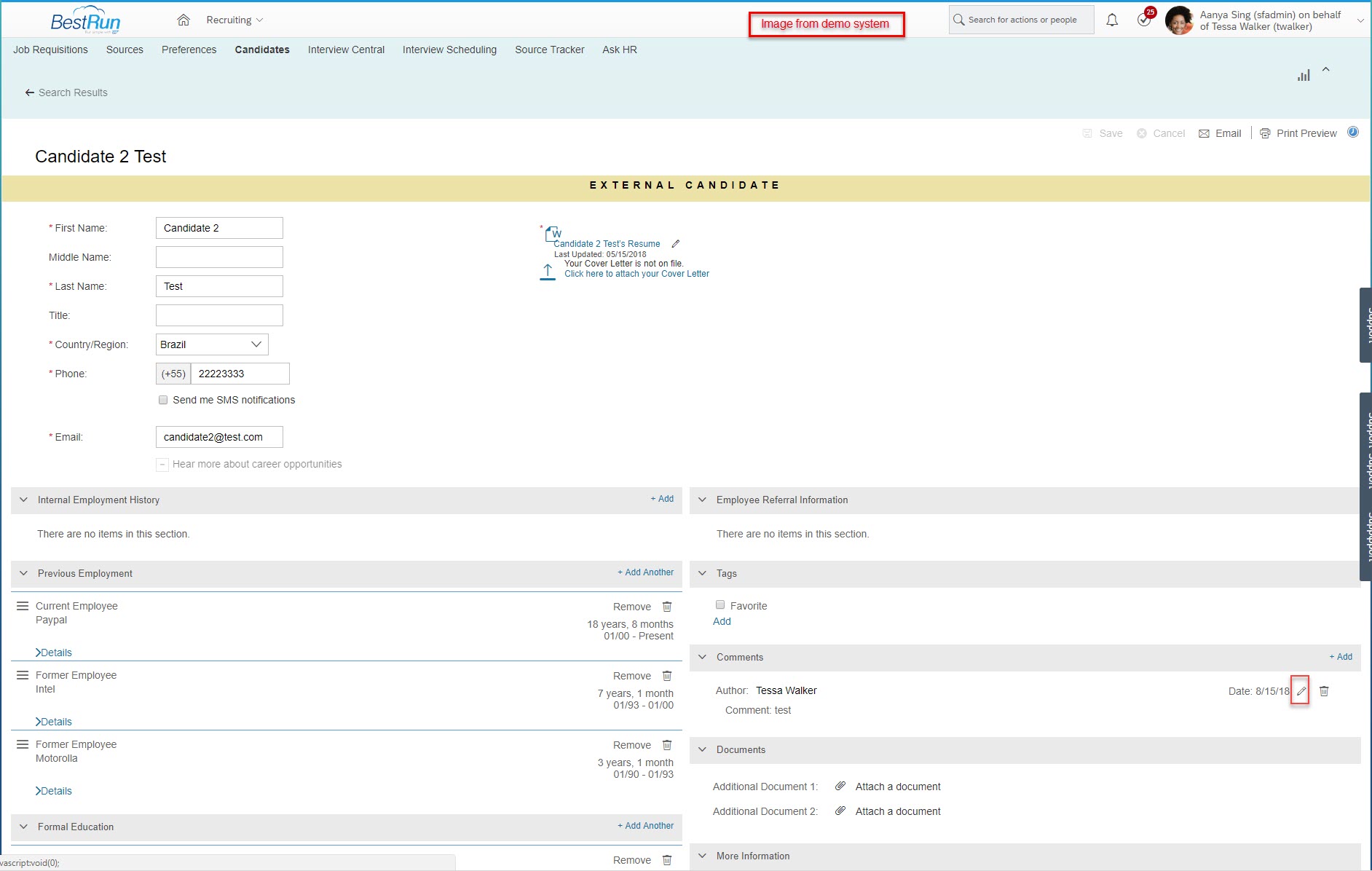Open the Ask HR tab
Viewport: 1372px width, 871px height.
click(620, 50)
